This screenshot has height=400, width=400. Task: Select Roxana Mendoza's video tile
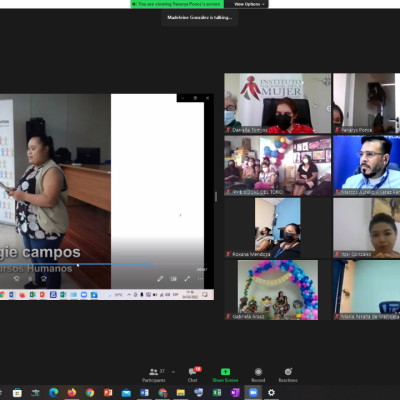coord(278,228)
